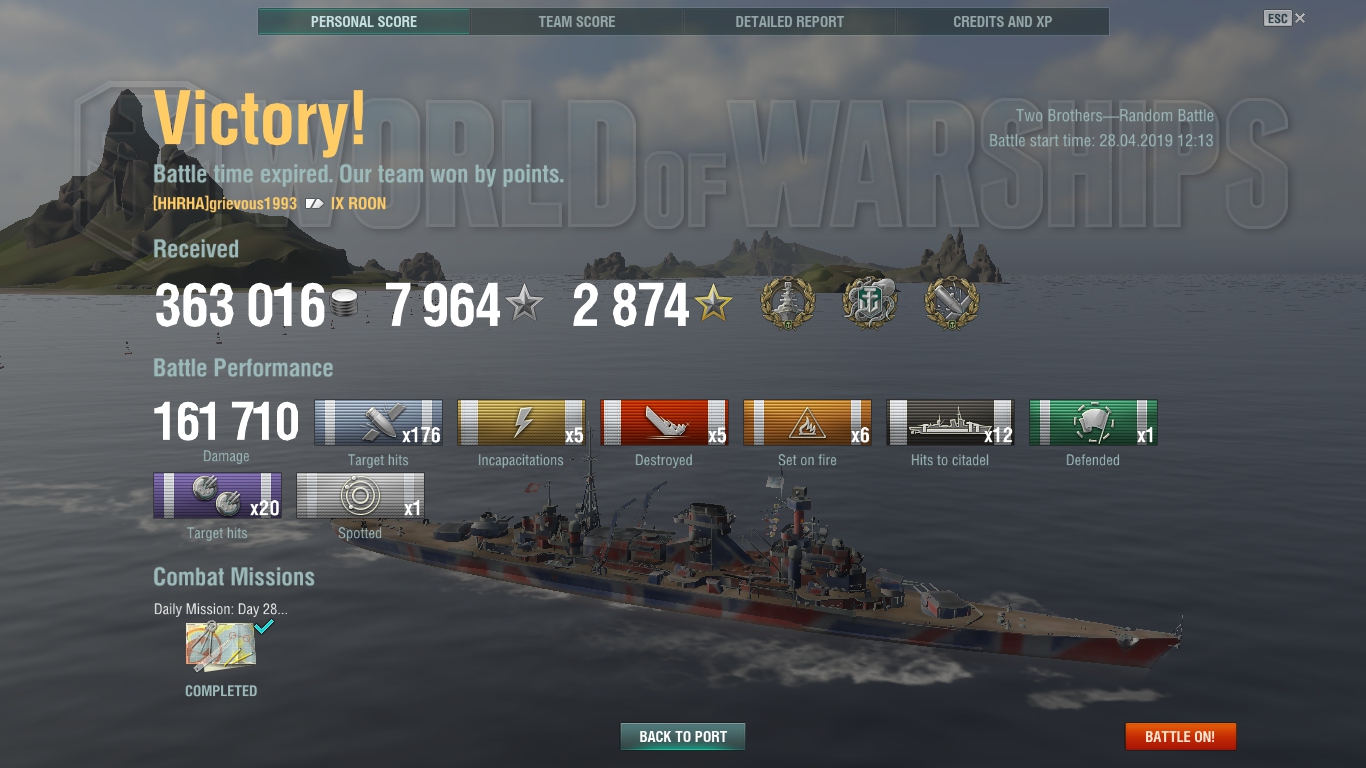Viewport: 1366px width, 768px height.
Task: Click the first achievement medal with battleship
Action: tap(788, 304)
